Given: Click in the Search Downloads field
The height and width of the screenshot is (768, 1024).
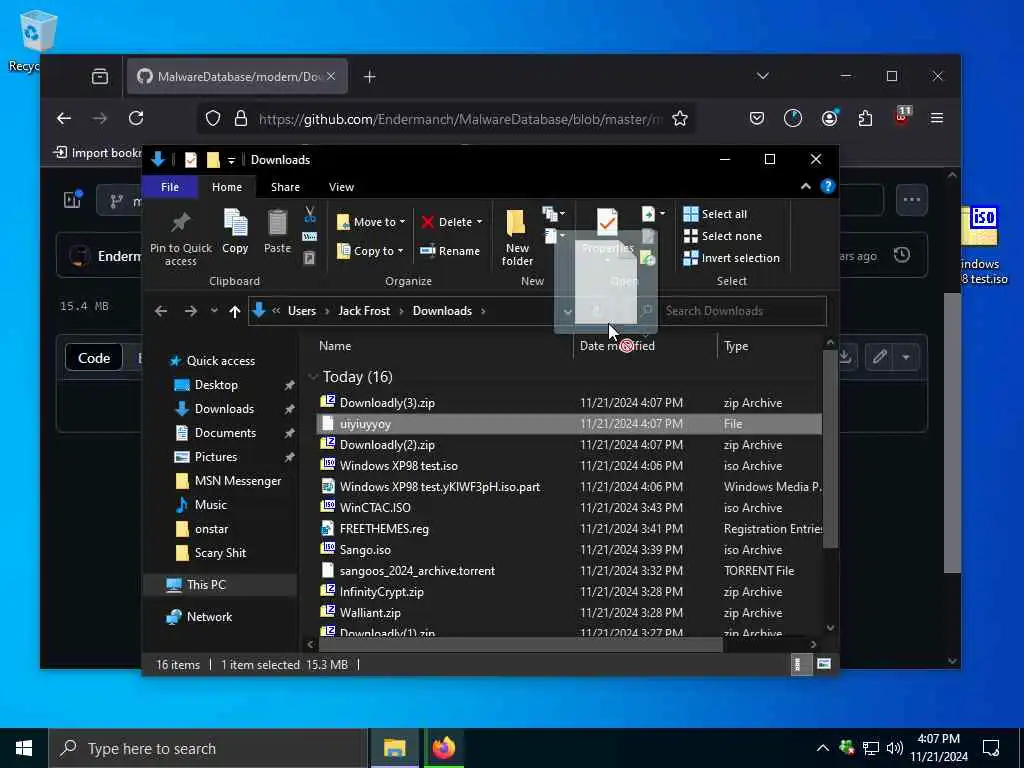Looking at the screenshot, I should [742, 311].
